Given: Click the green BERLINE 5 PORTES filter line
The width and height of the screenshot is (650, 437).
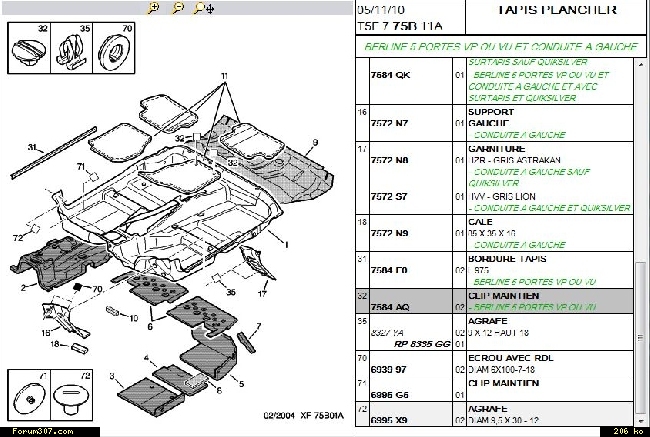Looking at the screenshot, I should coord(501,46).
